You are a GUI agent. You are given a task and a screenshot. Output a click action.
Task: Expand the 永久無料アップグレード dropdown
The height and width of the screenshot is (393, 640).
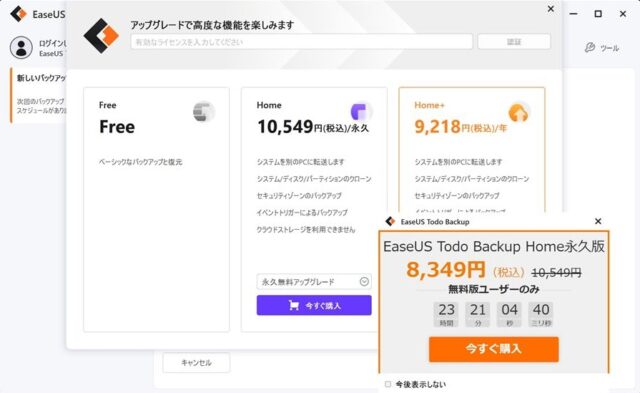[x=364, y=282]
